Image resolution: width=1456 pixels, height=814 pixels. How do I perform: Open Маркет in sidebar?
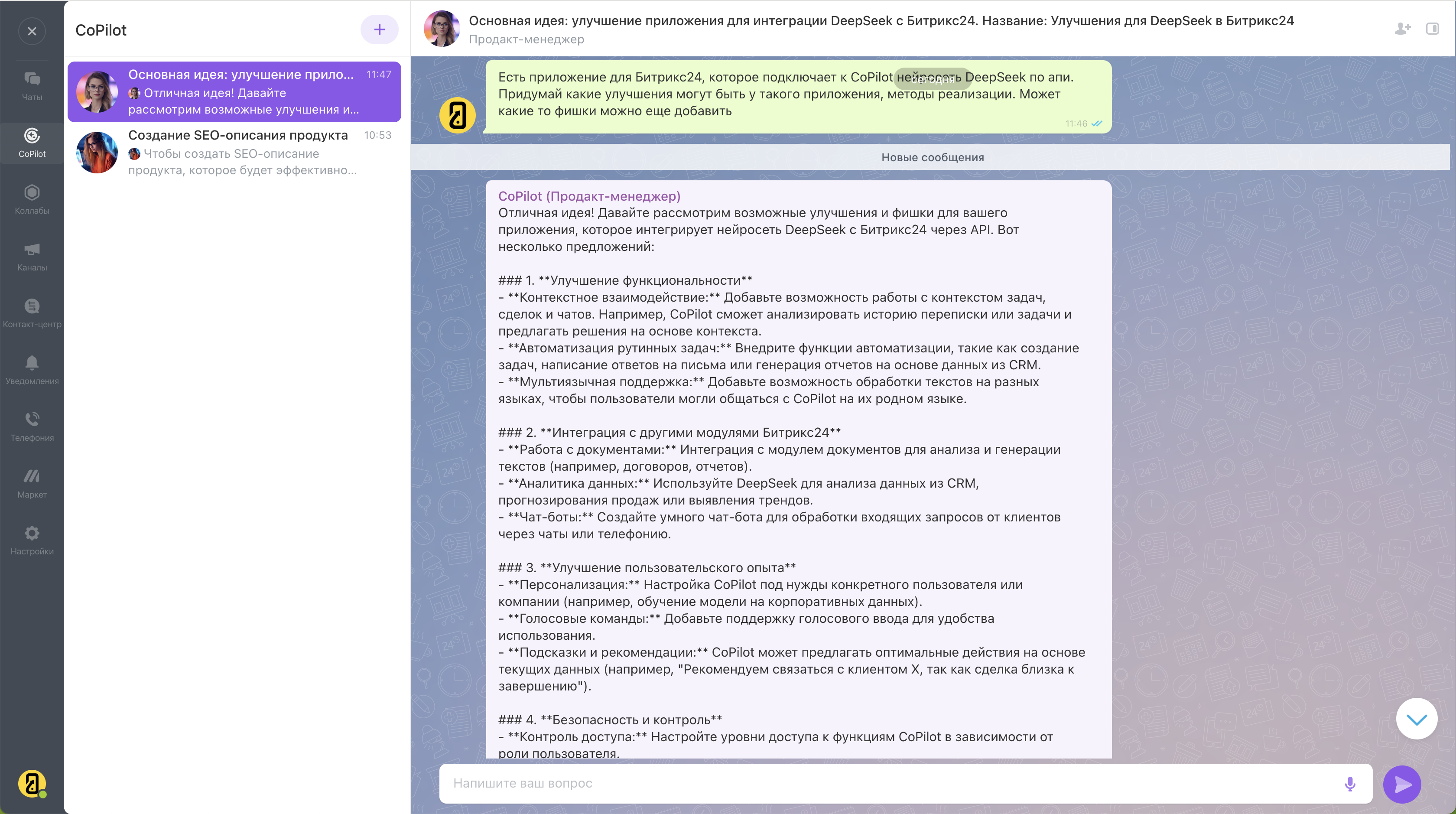pyautogui.click(x=32, y=483)
